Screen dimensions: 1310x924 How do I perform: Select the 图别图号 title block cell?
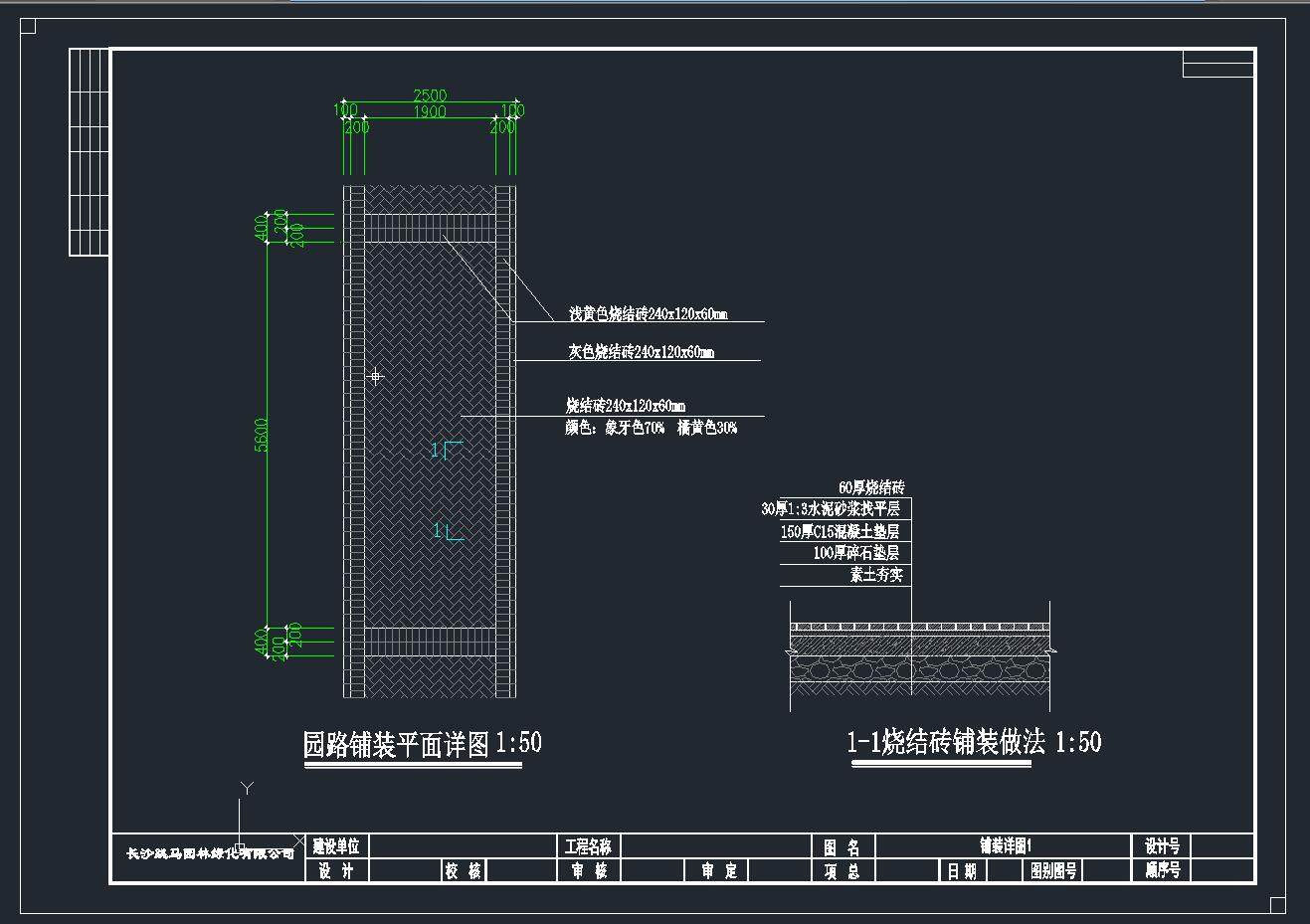1053,871
